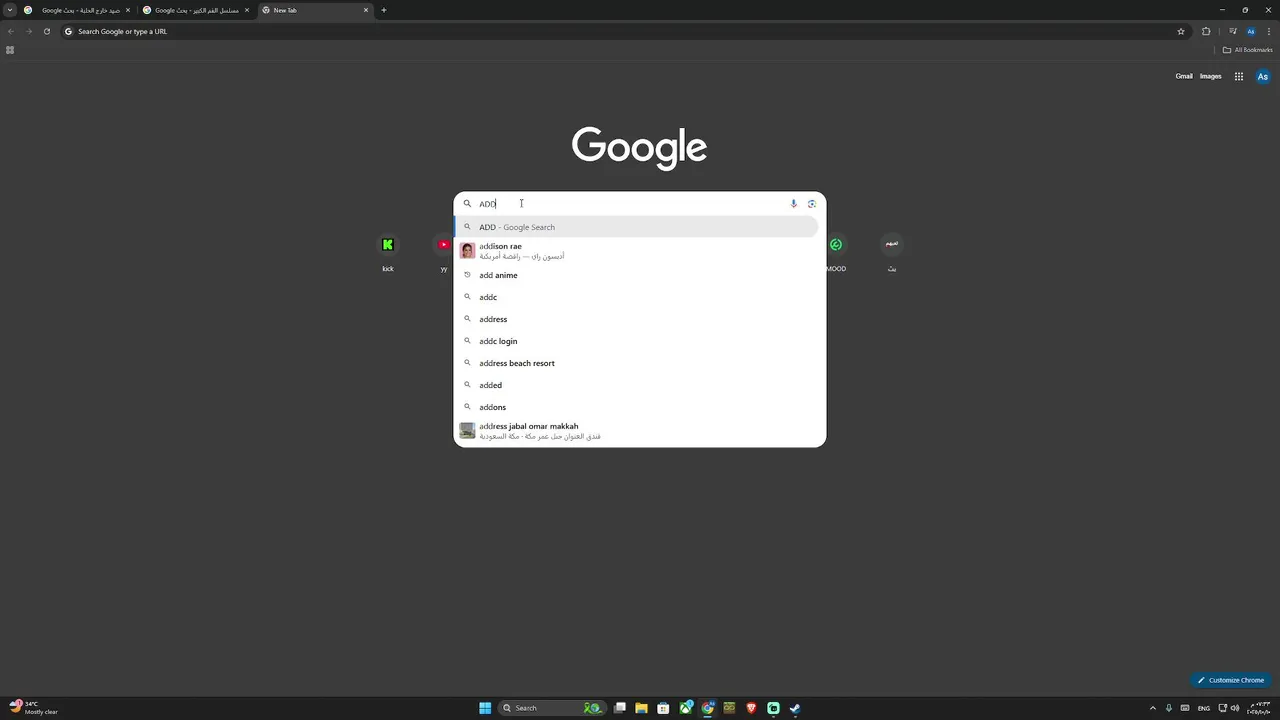Switch to the second Google search tab

196,10
